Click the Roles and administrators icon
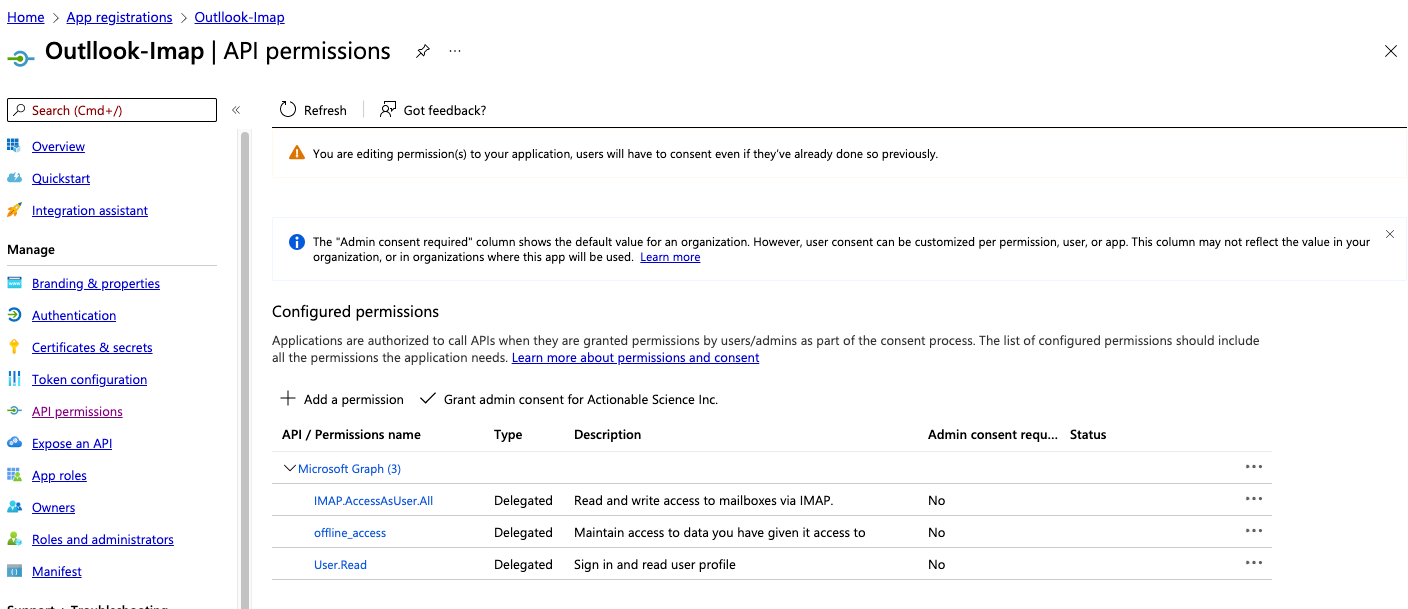The height and width of the screenshot is (609, 1408). click(14, 539)
